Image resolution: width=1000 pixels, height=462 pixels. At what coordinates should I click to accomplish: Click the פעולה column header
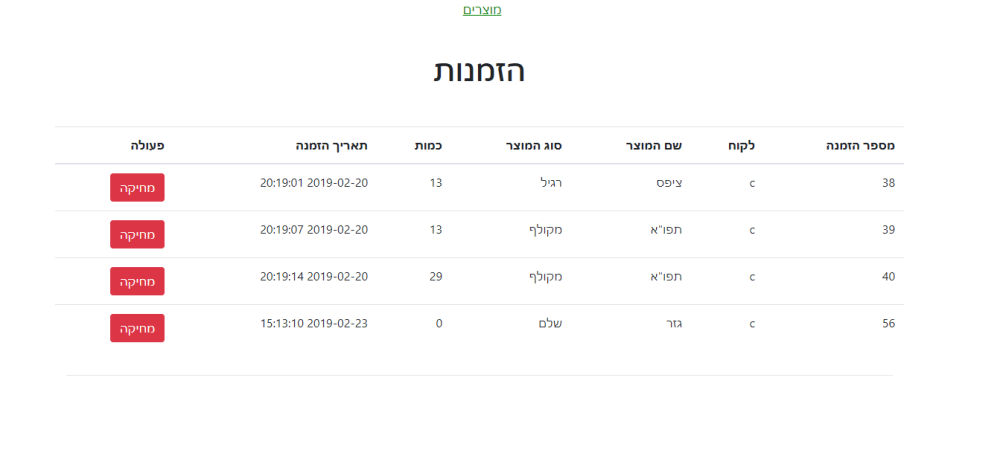(147, 146)
